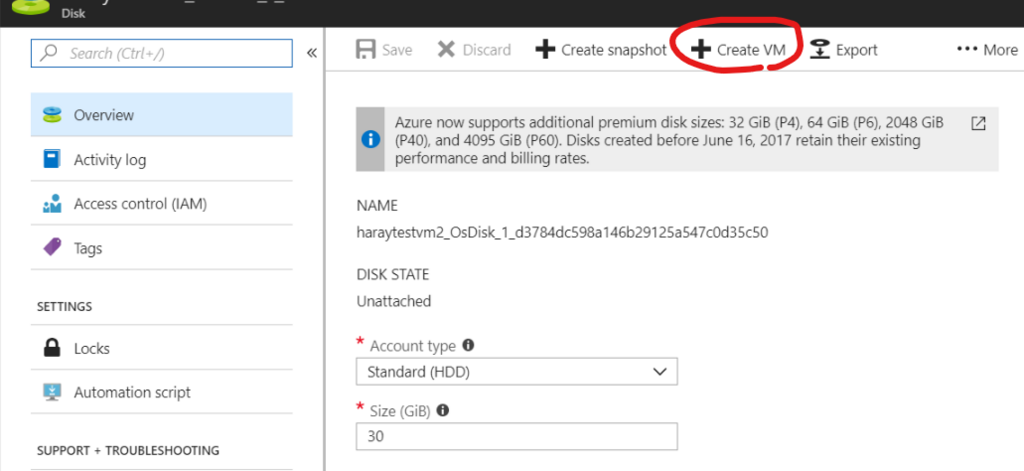Open Automation script settings
This screenshot has width=1024, height=471.
161,392
